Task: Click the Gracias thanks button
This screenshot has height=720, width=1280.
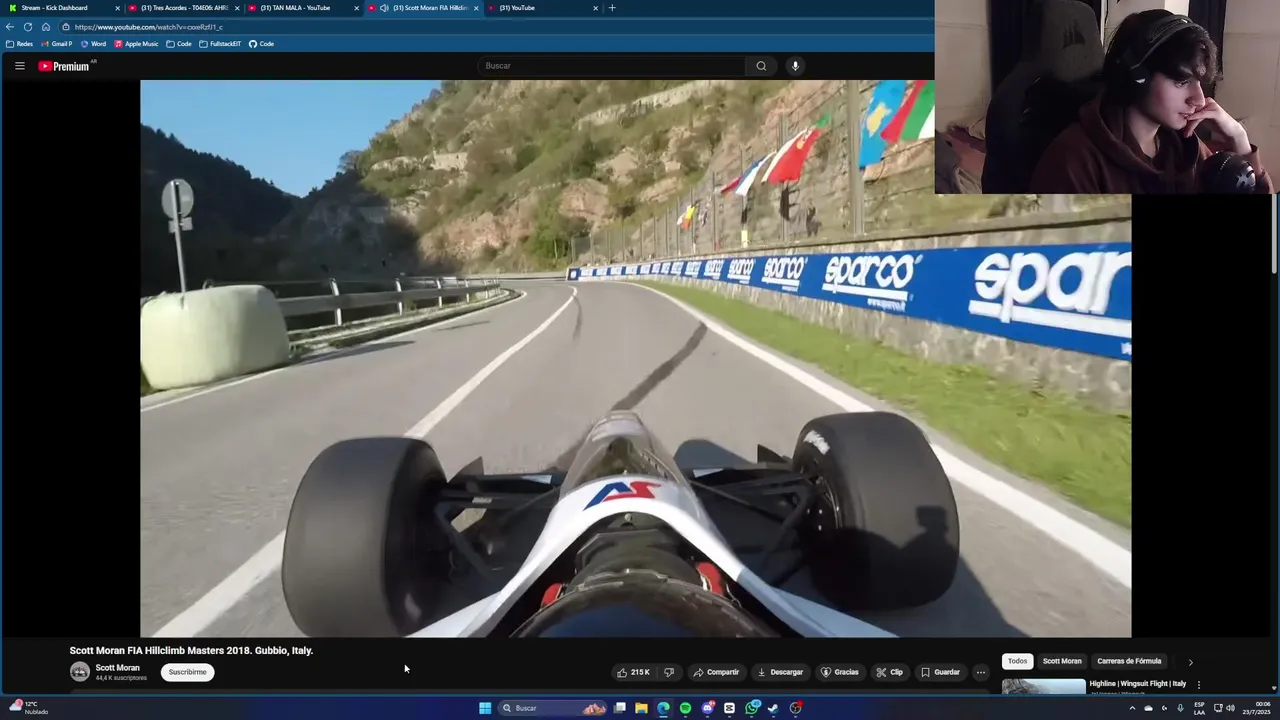Action: (x=840, y=672)
